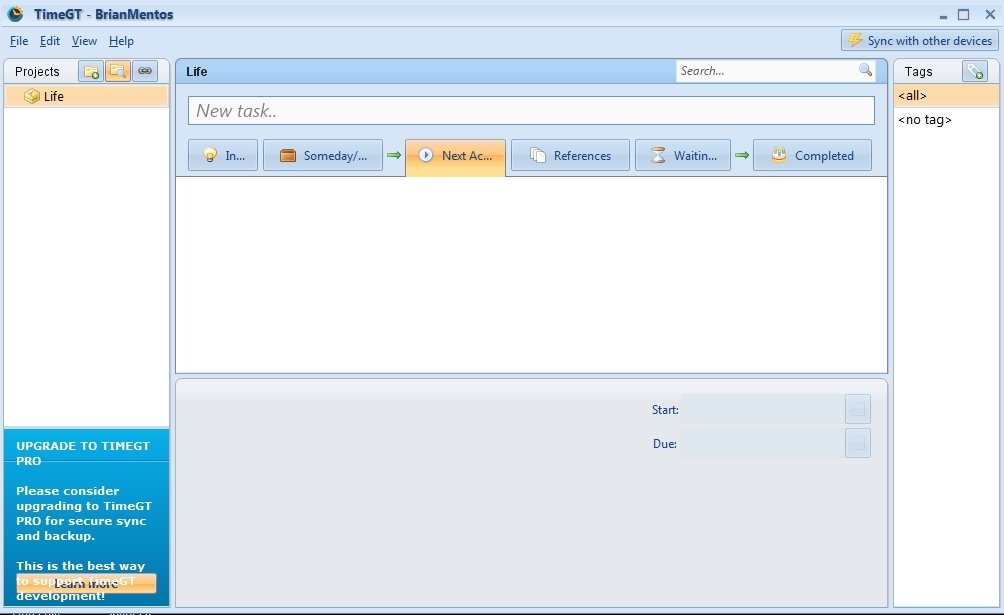
Task: Select the <all> tag filter
Action: point(946,95)
